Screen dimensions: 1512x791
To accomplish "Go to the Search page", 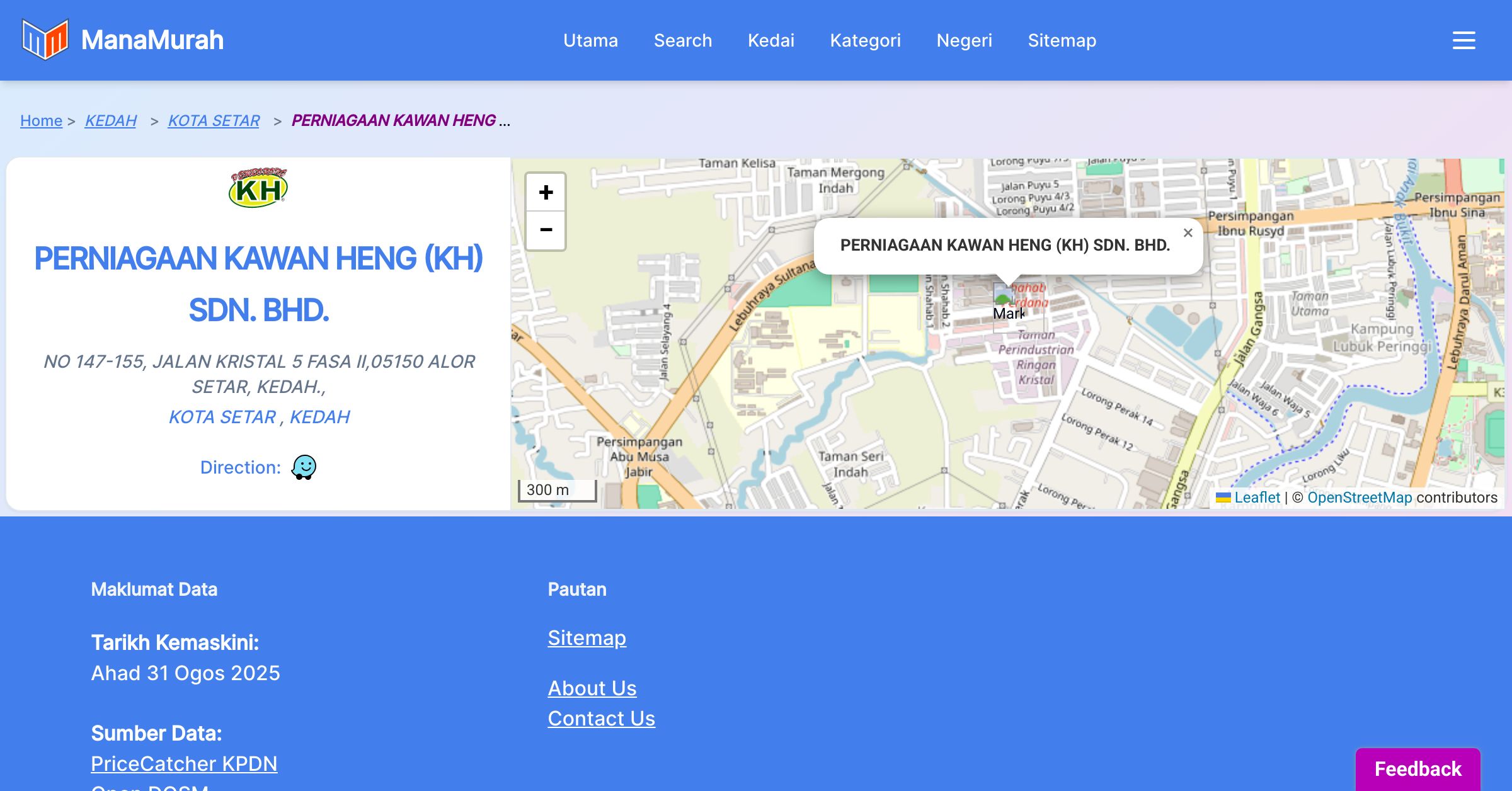I will 682,40.
